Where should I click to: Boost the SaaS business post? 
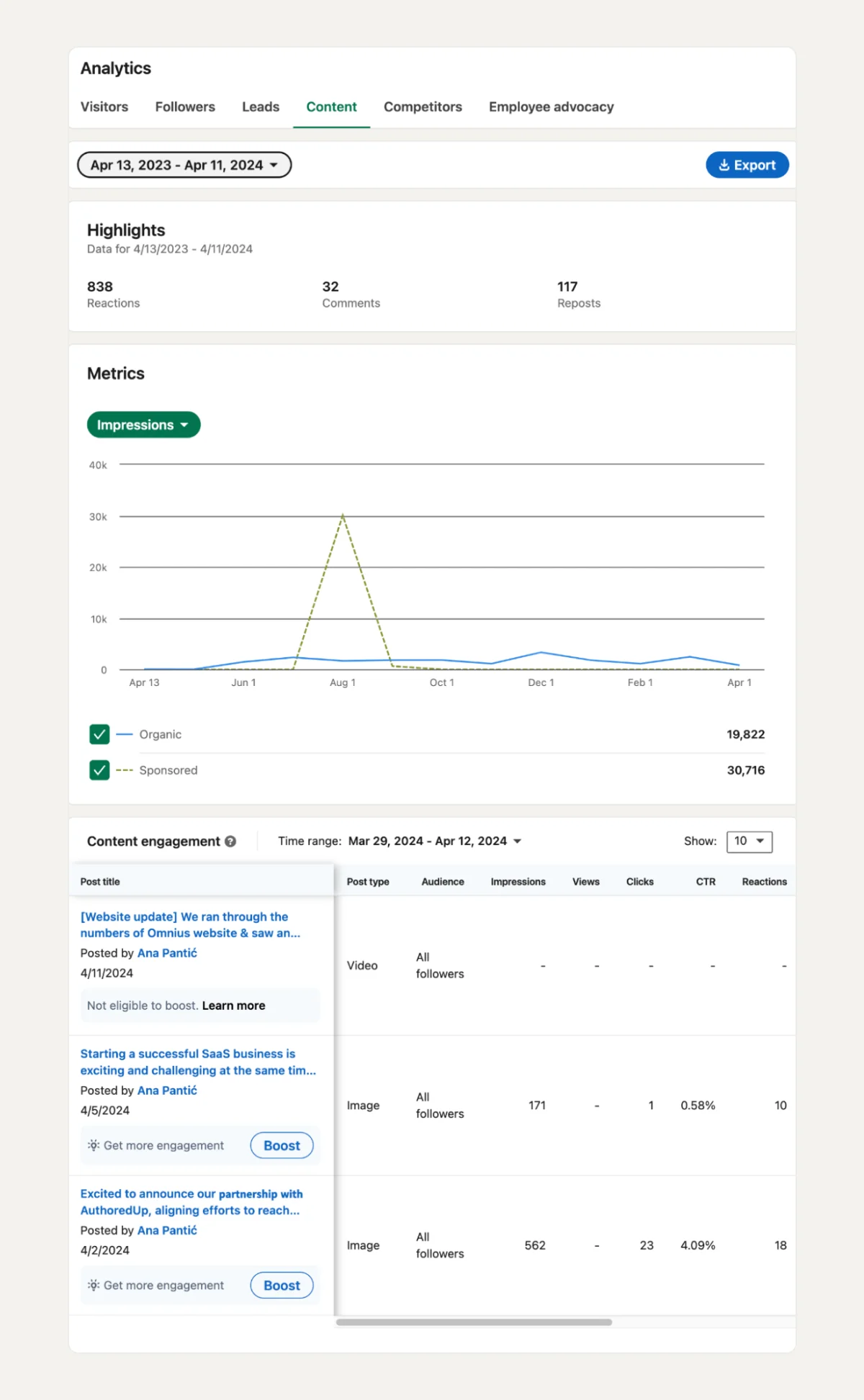pos(282,1145)
